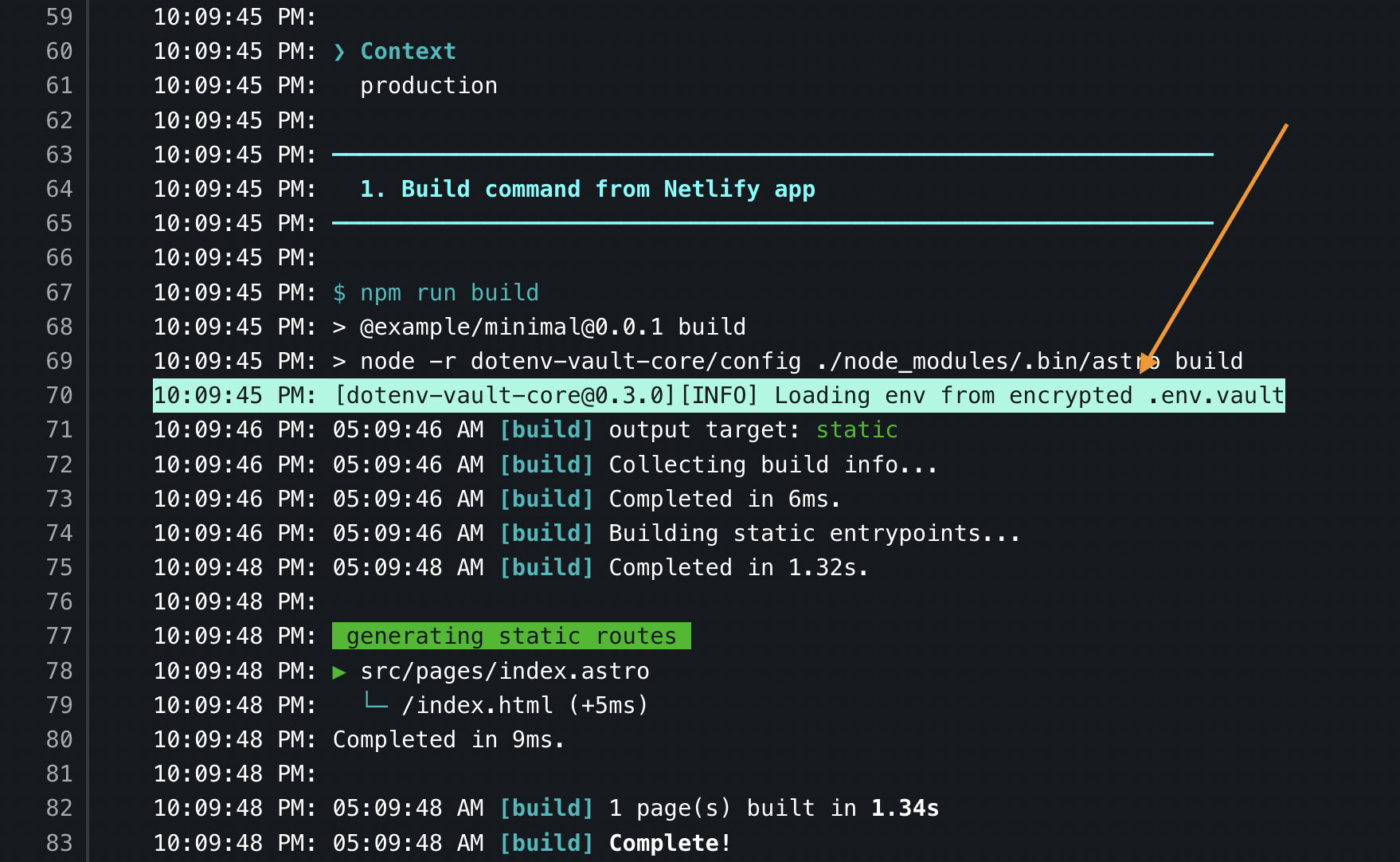The height and width of the screenshot is (862, 1400).
Task: Select line number 64 in the gutter
Action: tap(59, 190)
